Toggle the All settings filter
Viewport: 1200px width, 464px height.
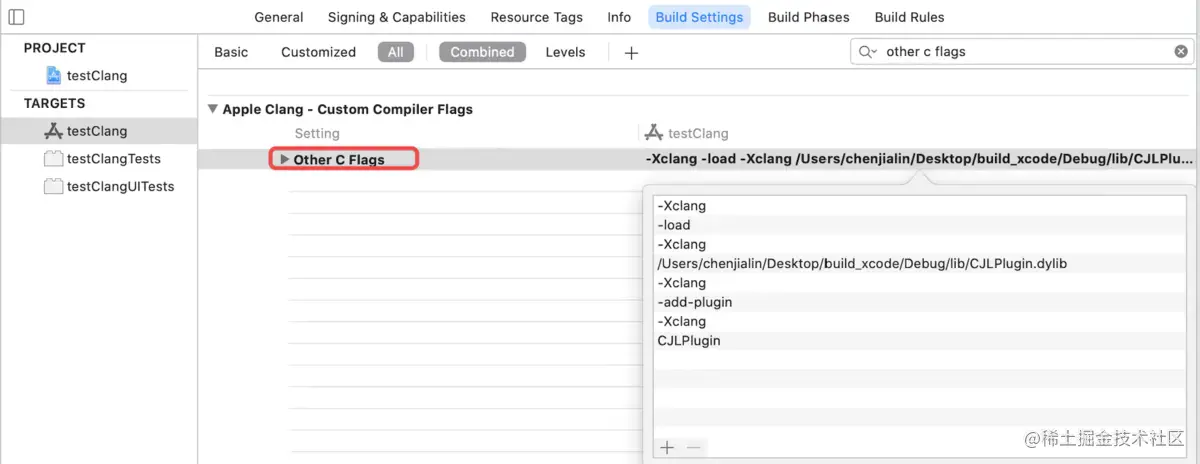[396, 52]
